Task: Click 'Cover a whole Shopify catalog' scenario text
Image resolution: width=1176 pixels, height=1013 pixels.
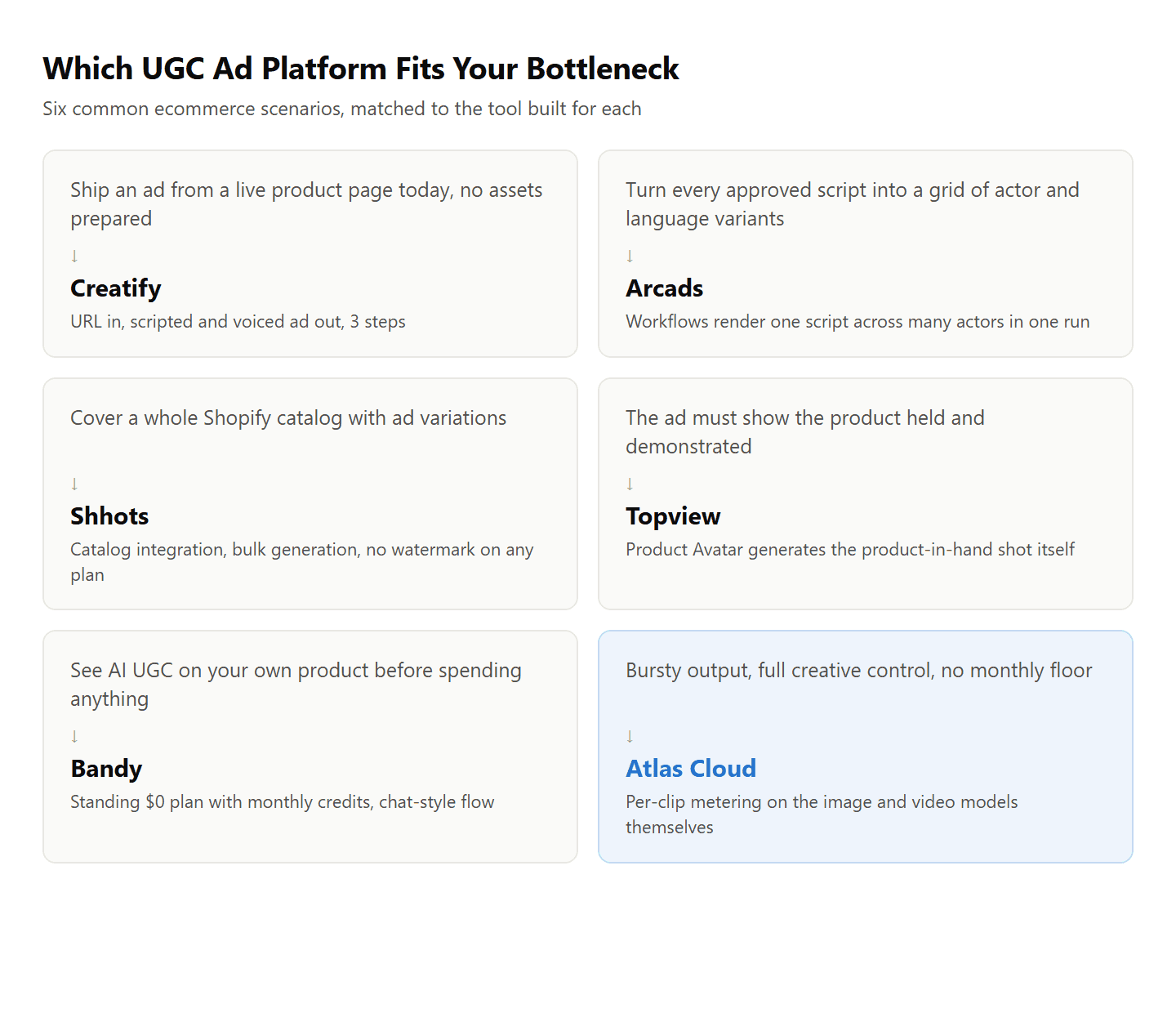Action: 288,418
